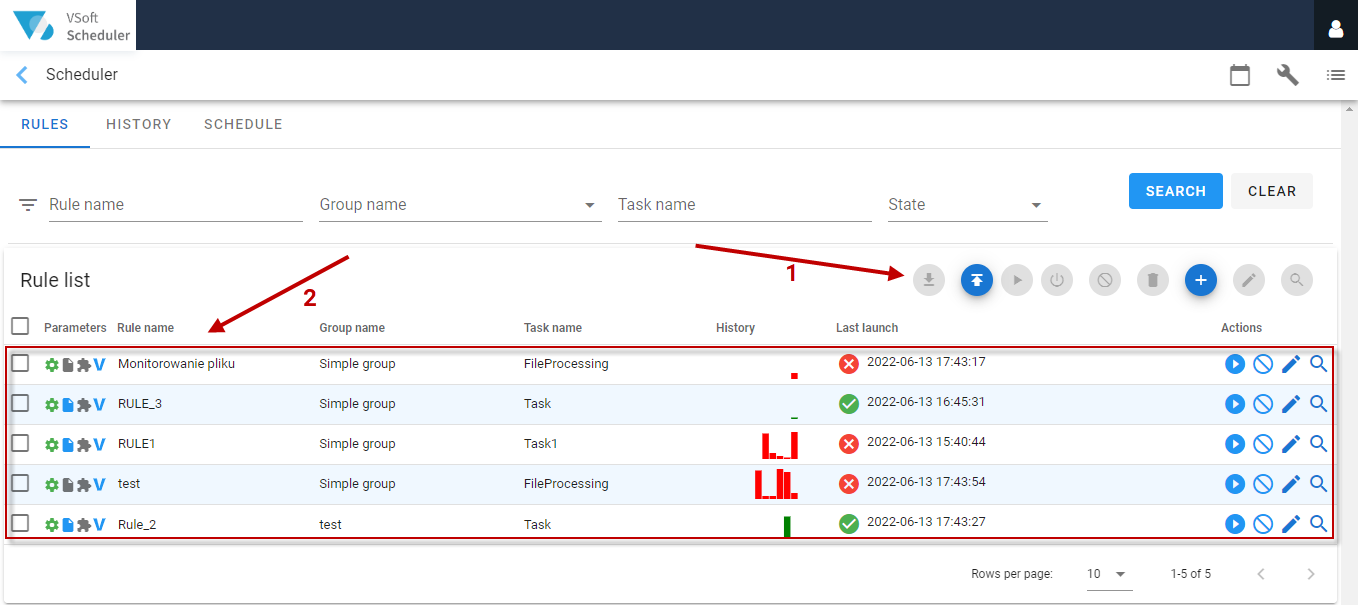Open the calendar view icon

(x=1240, y=75)
